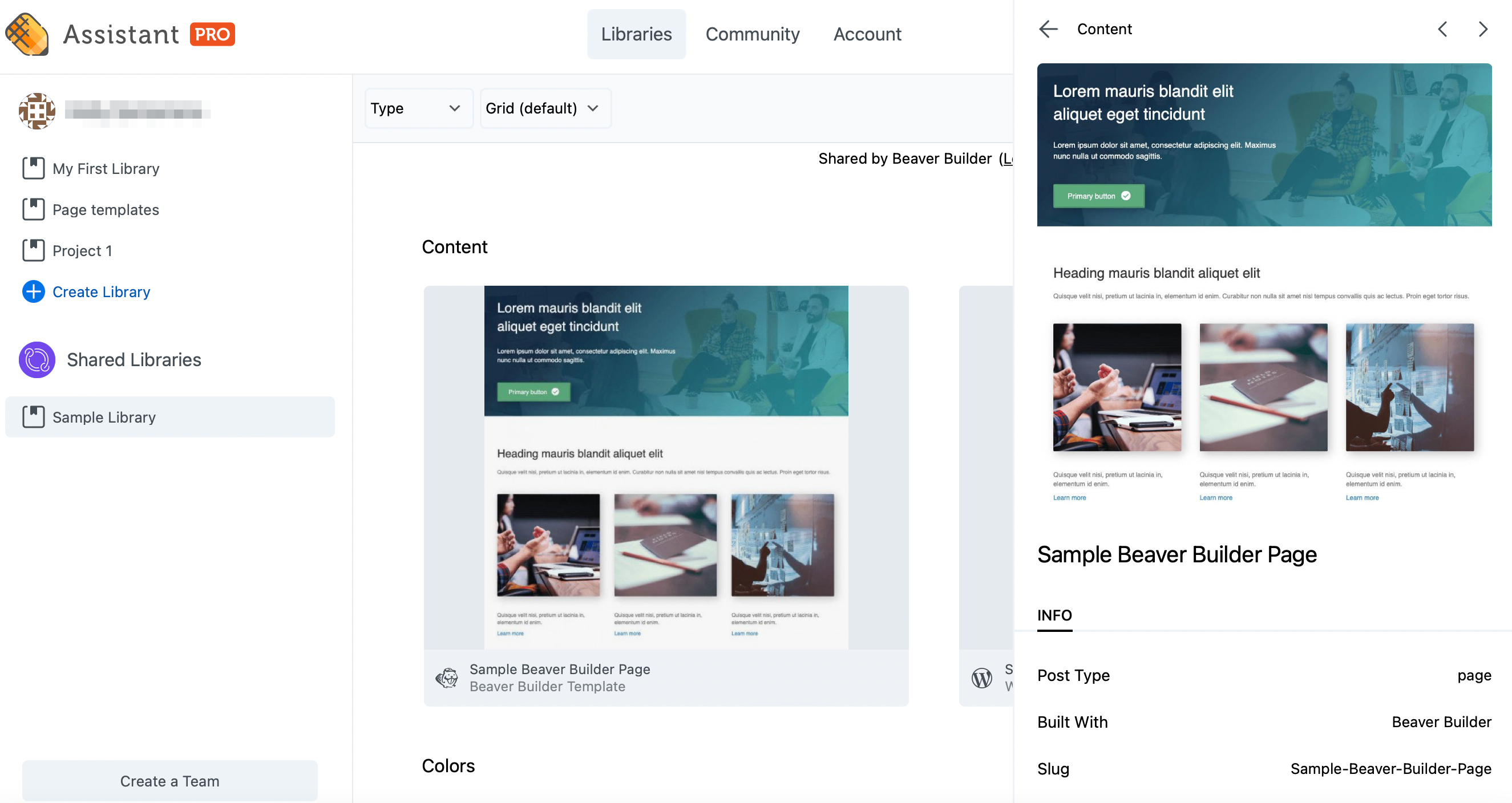The height and width of the screenshot is (803, 1512).
Task: Go to previous item with left chevron
Action: click(x=1442, y=29)
